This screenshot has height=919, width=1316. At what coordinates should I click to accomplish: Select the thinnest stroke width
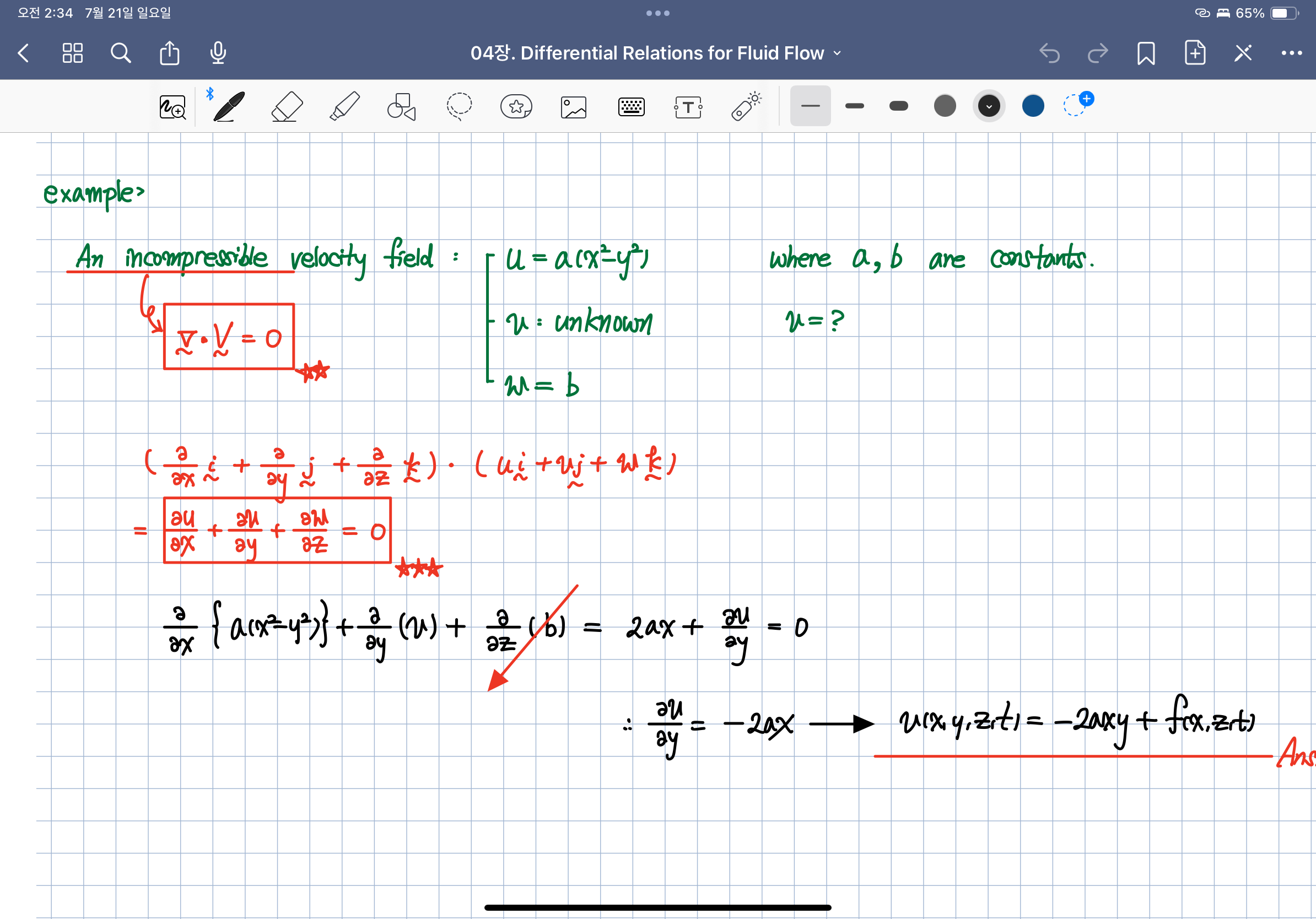click(810, 105)
